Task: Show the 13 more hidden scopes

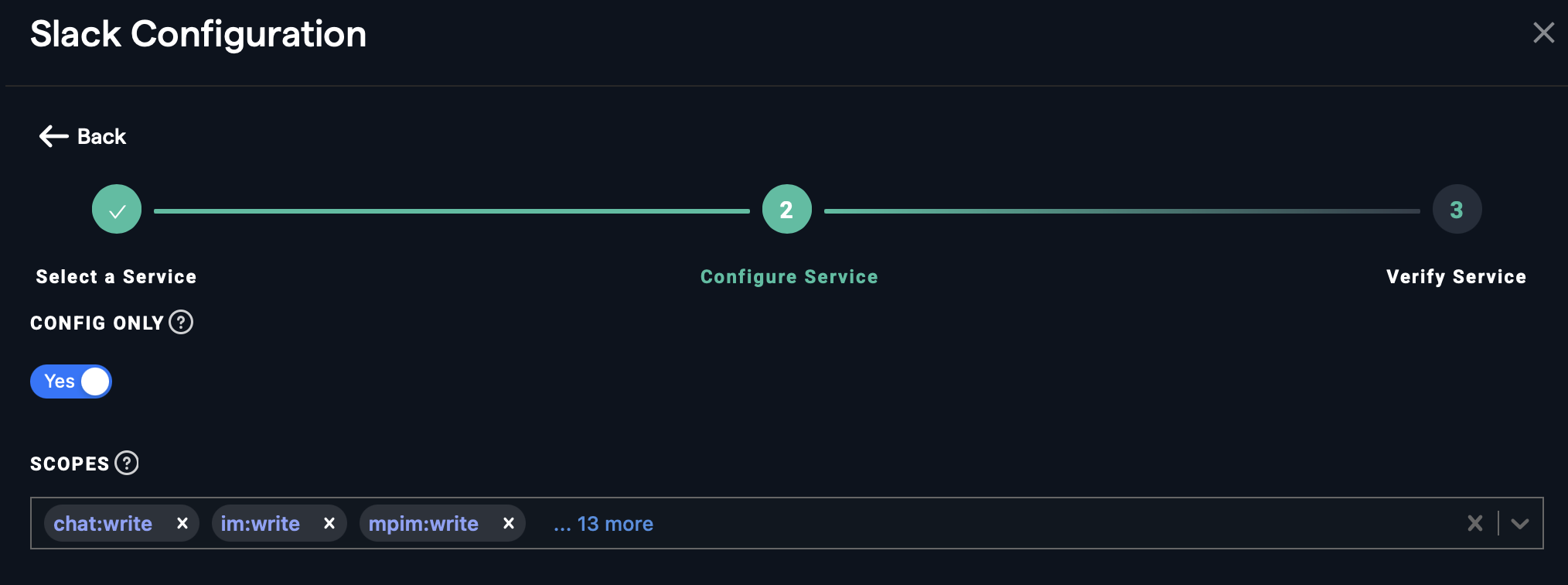Action: (603, 524)
